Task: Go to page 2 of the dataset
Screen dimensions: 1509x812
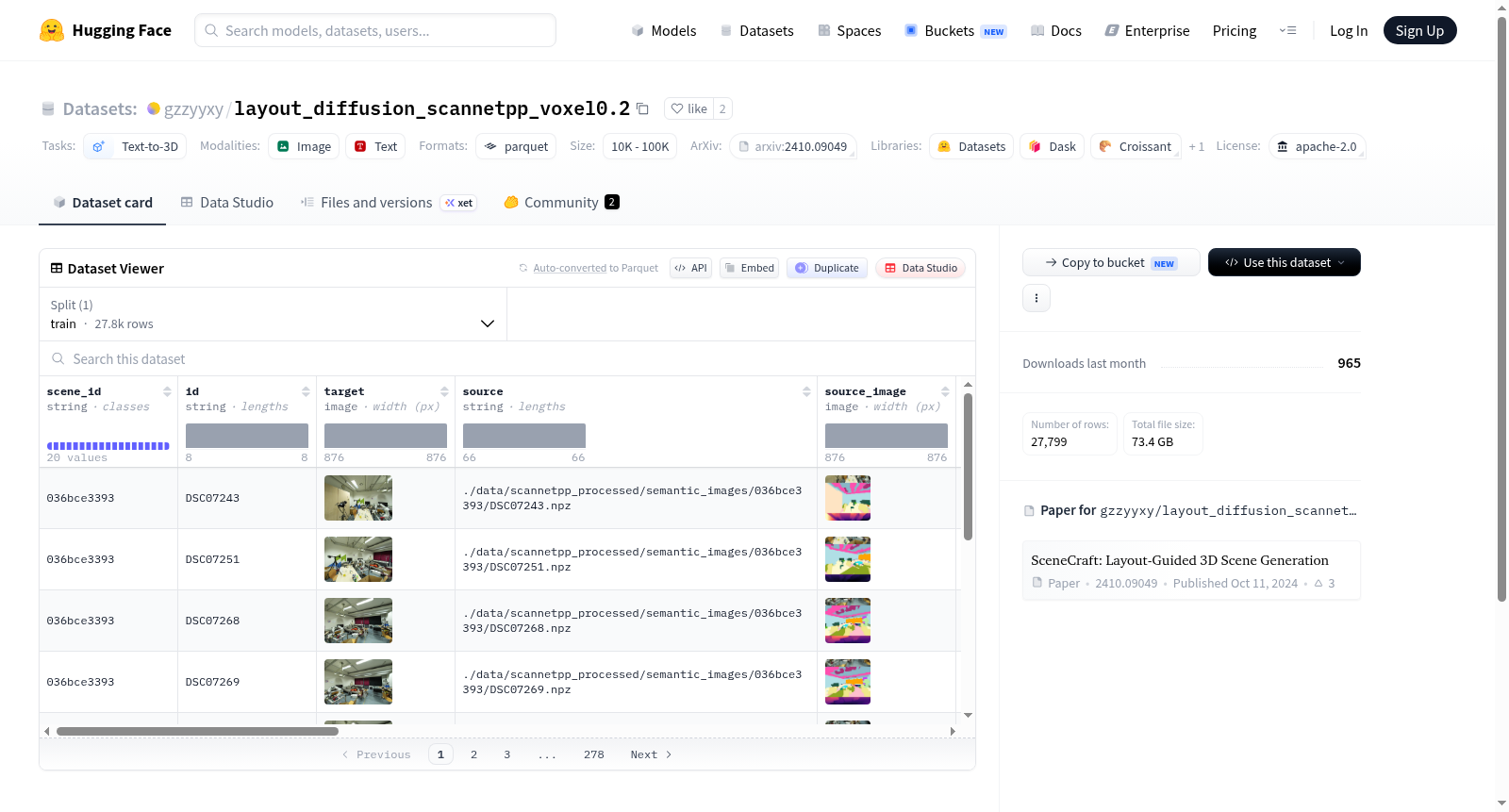Action: click(473, 754)
